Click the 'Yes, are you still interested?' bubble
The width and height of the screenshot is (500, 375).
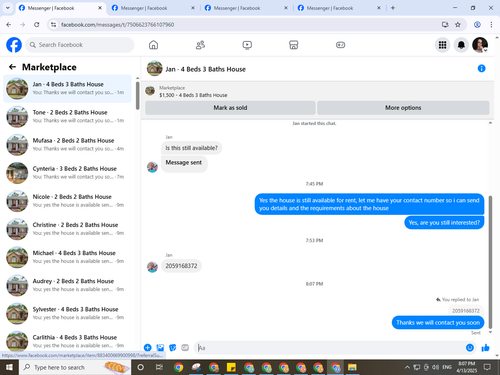[444, 222]
